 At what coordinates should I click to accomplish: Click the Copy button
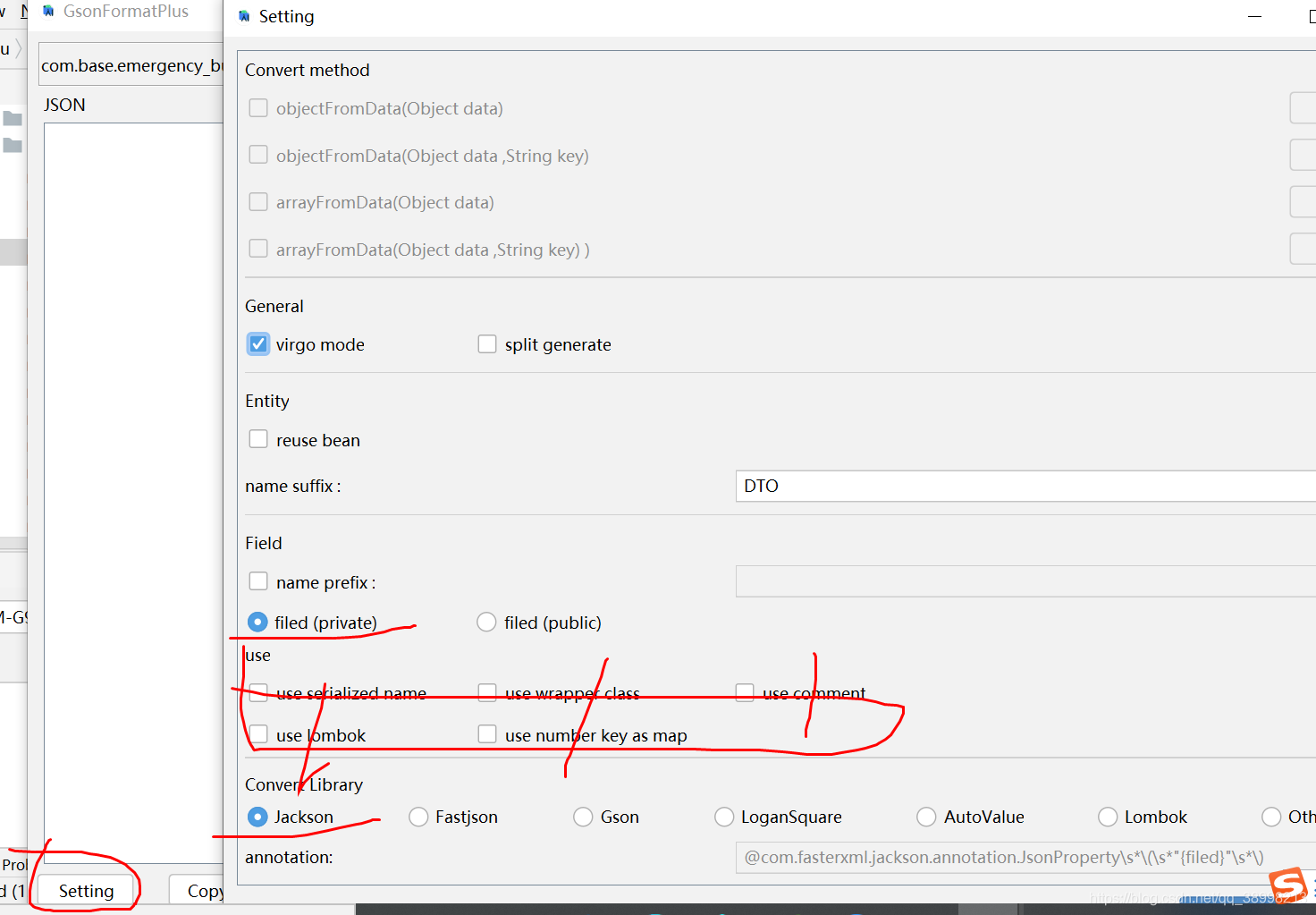point(207,890)
